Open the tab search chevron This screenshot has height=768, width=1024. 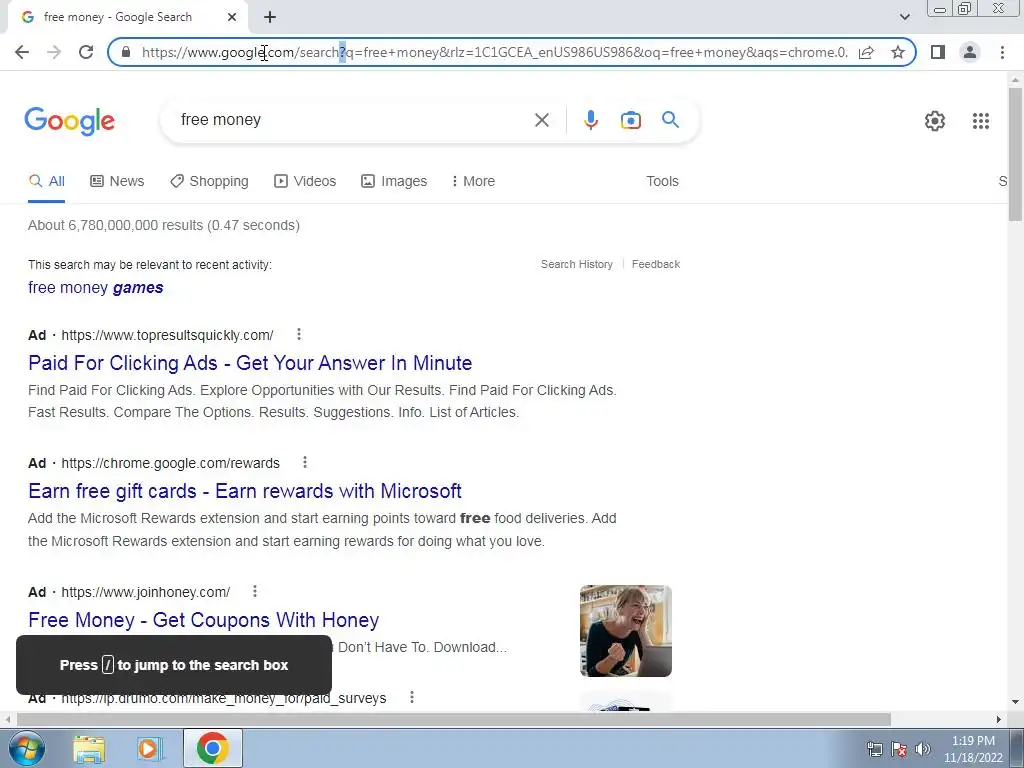click(x=904, y=17)
